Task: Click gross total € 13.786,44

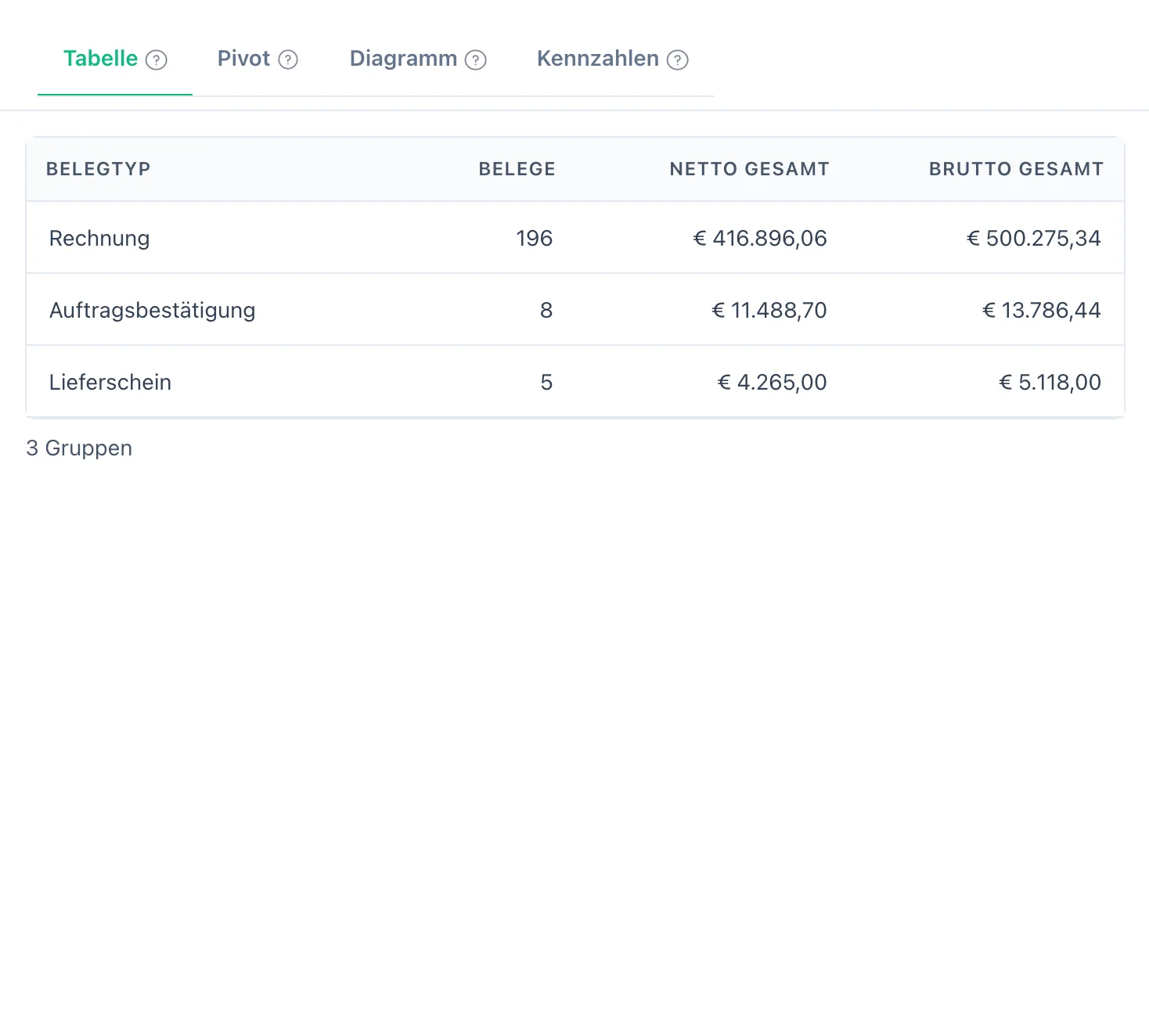Action: [1042, 311]
